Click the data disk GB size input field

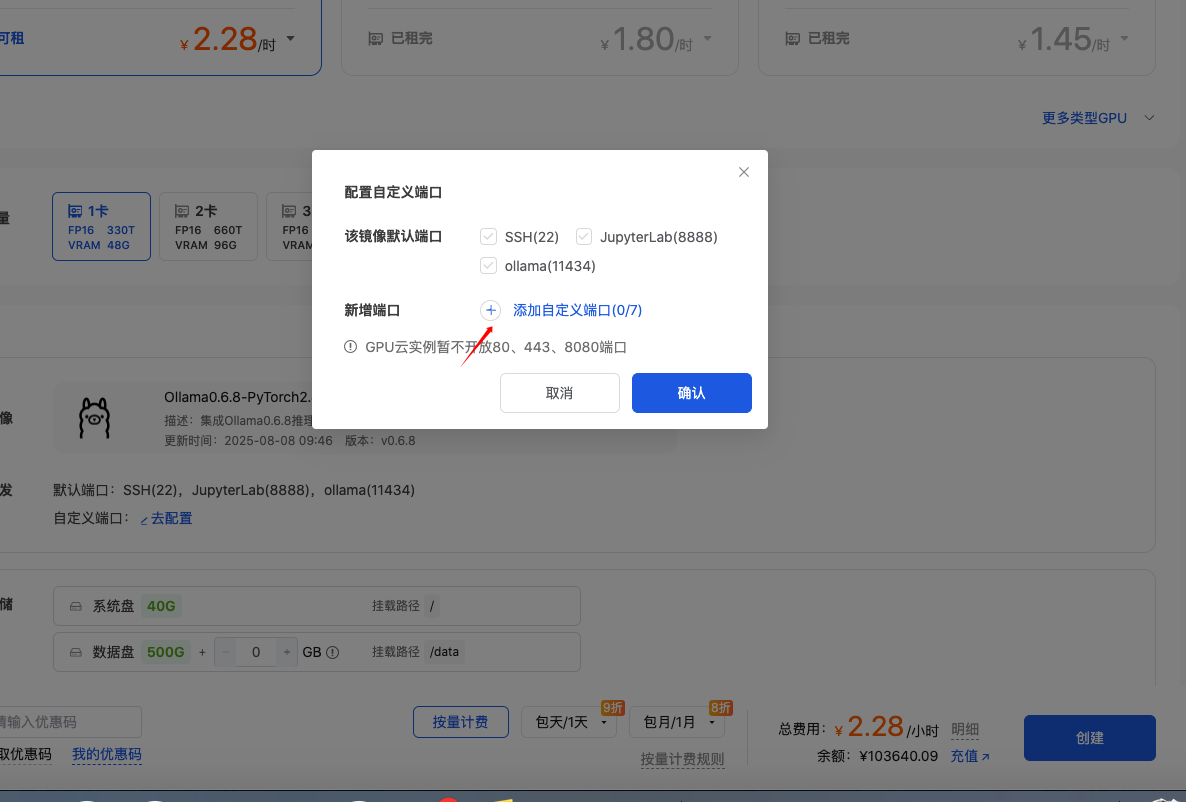tap(257, 652)
